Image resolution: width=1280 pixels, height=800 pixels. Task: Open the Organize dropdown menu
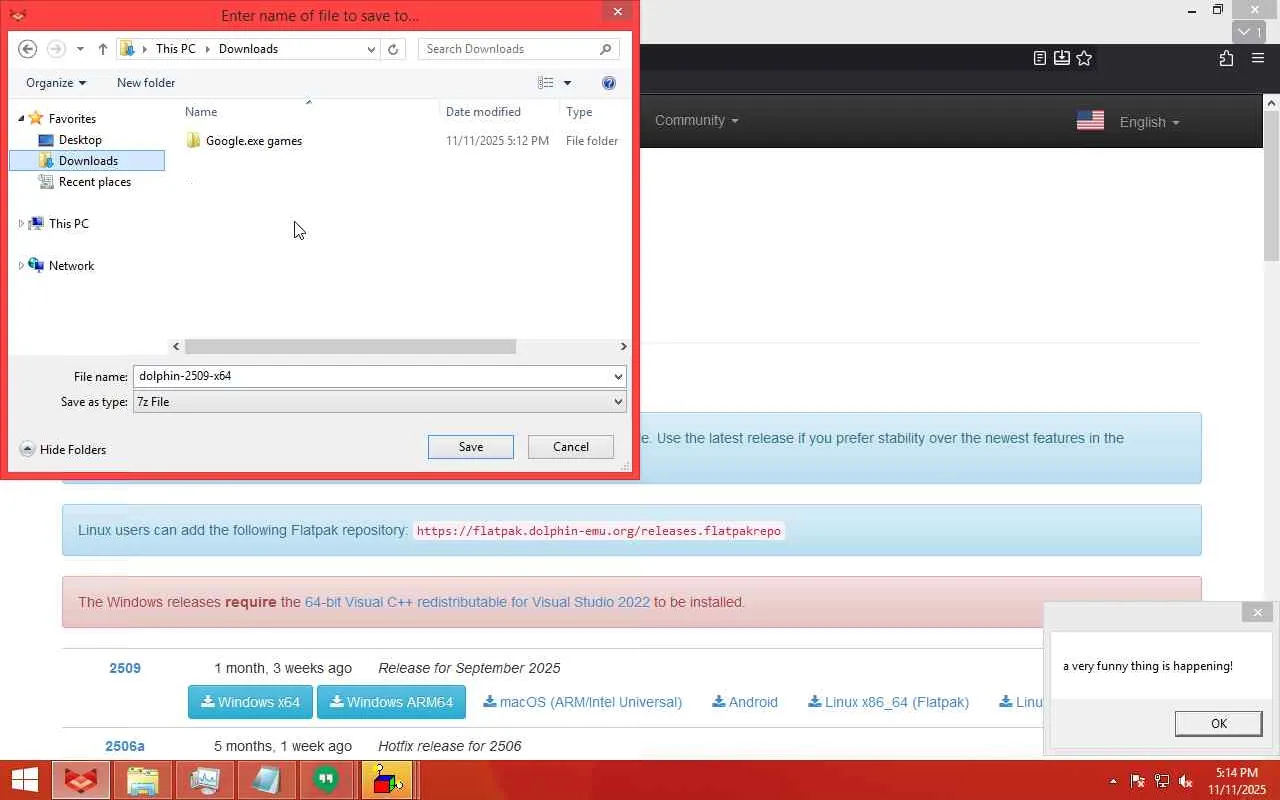click(56, 83)
